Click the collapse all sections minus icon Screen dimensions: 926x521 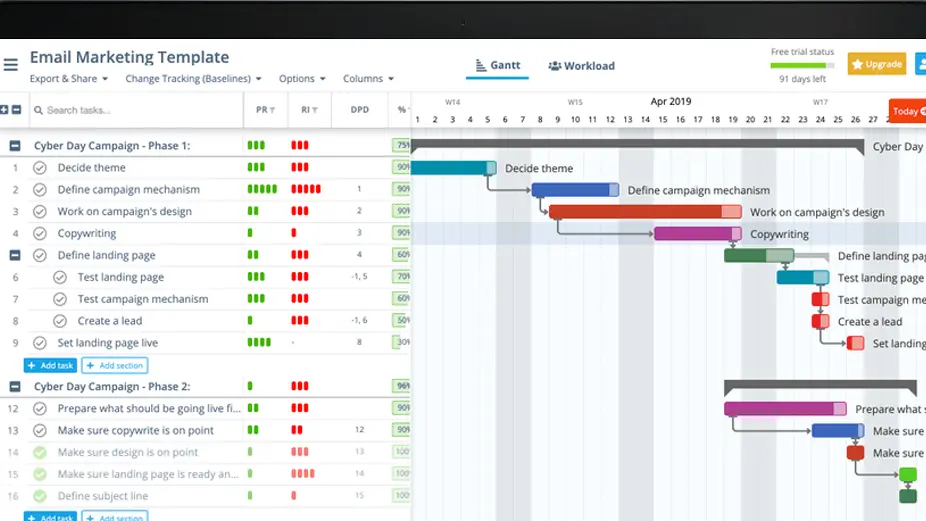pos(17,110)
